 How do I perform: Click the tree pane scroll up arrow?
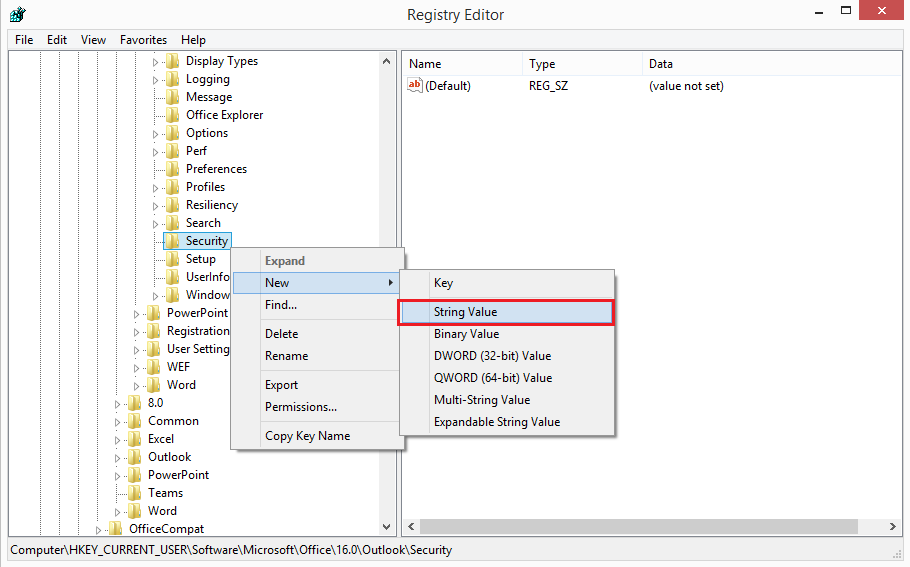click(387, 61)
